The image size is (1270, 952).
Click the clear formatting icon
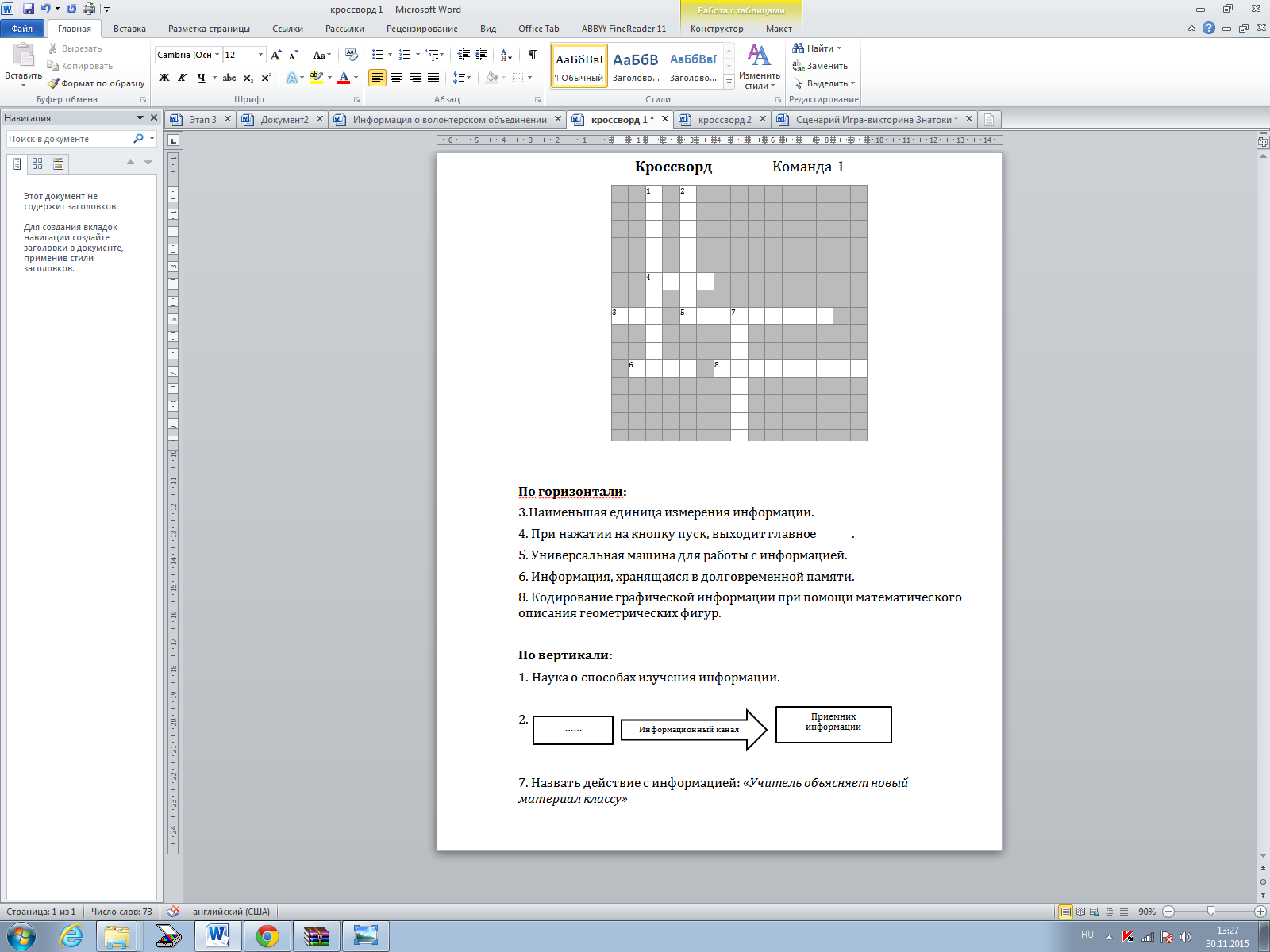(352, 55)
